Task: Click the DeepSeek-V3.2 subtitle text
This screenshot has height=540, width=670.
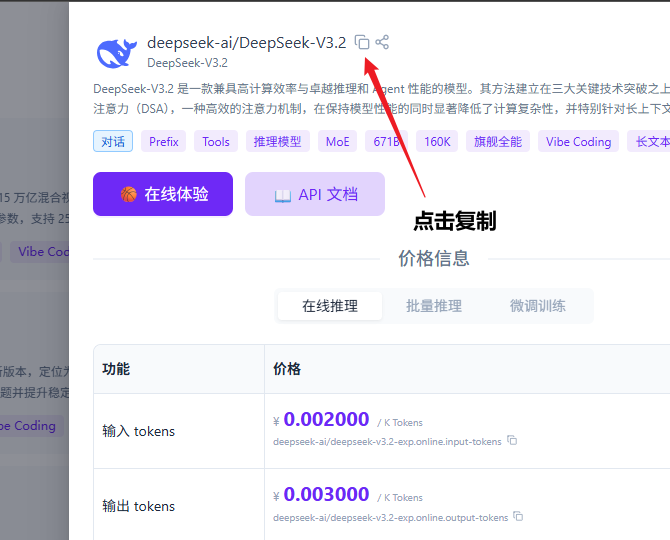Action: coord(187,63)
